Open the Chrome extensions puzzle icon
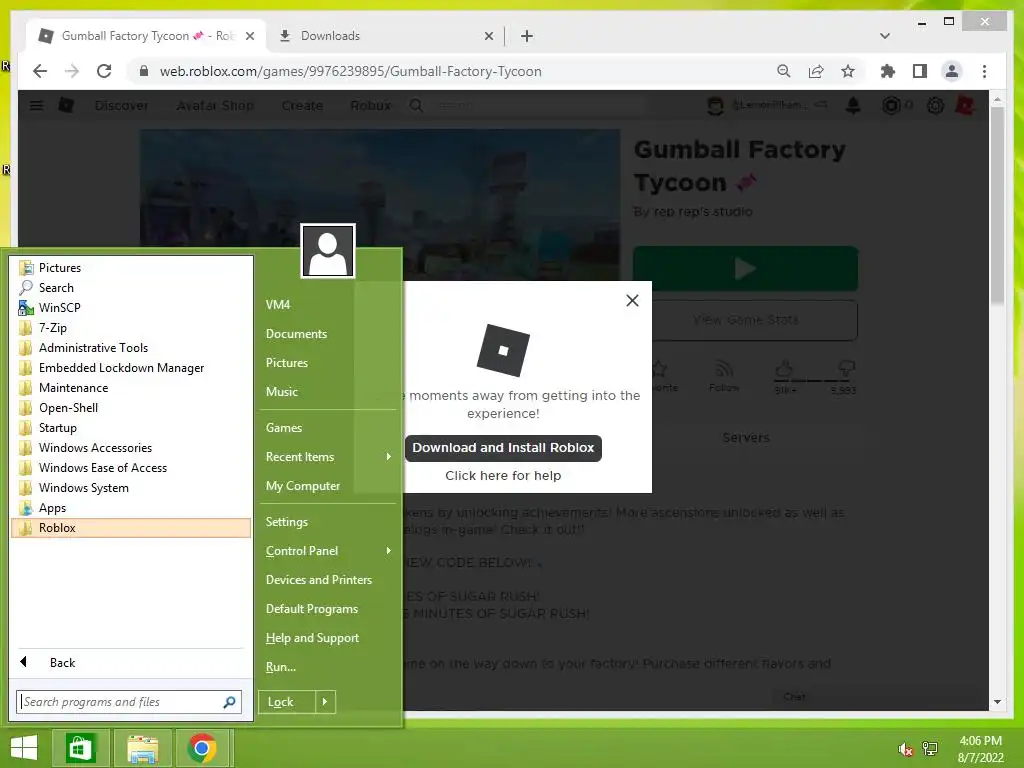Image resolution: width=1024 pixels, height=768 pixels. tap(888, 71)
